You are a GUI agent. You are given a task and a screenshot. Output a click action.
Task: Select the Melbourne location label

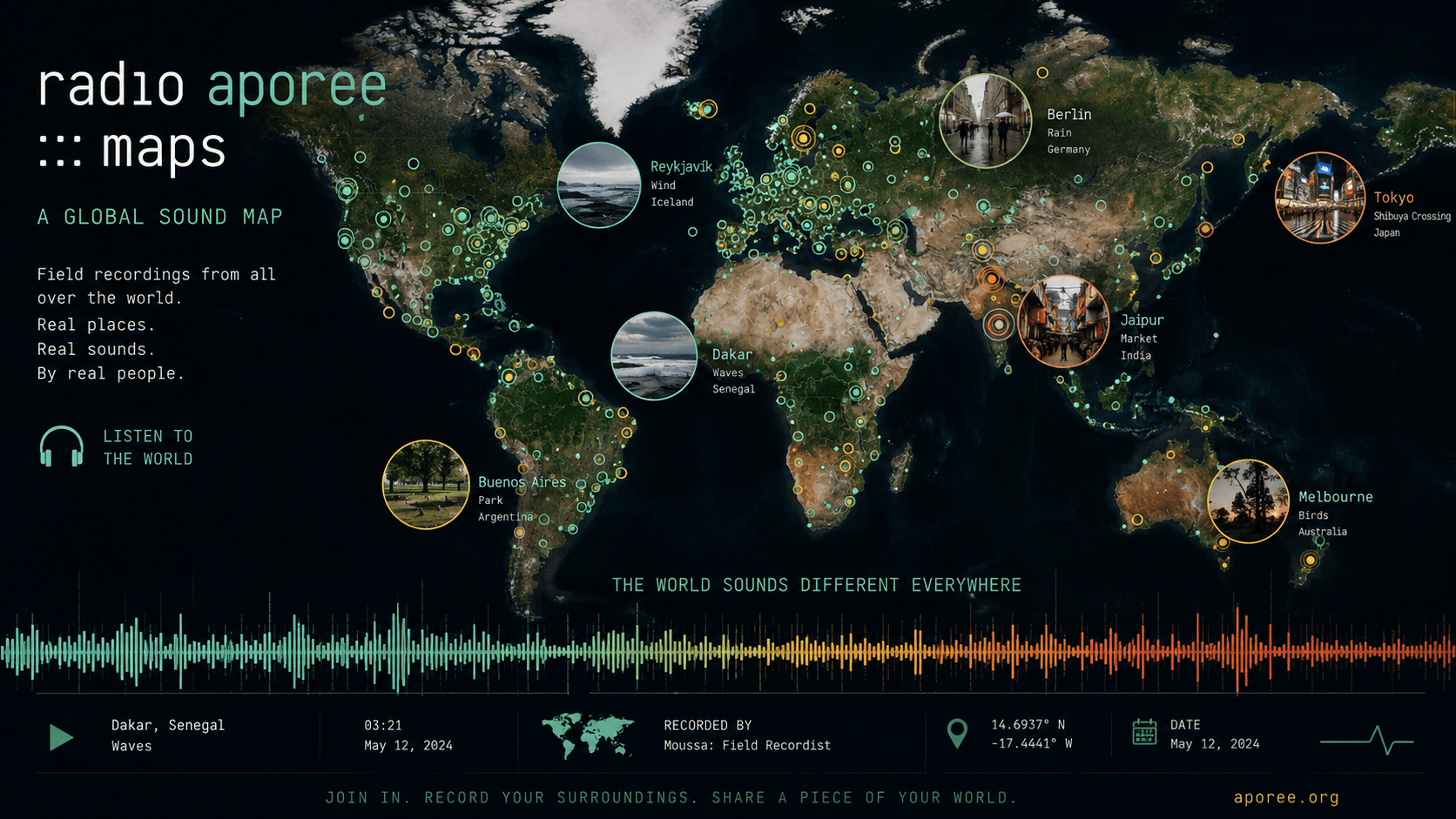[1336, 497]
